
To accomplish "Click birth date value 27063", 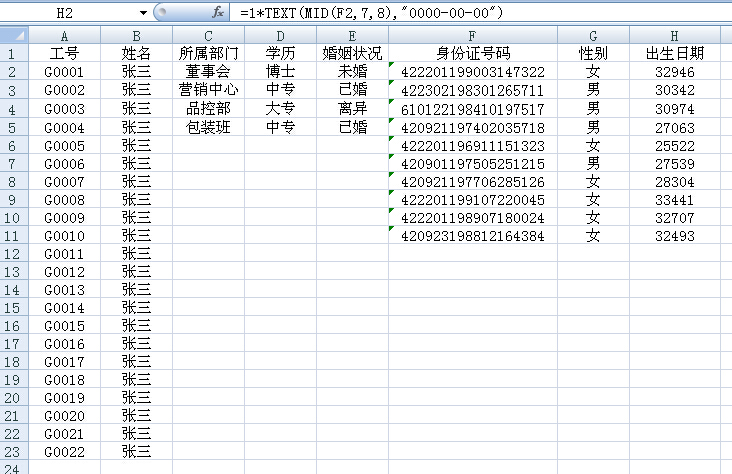I will 675,127.
